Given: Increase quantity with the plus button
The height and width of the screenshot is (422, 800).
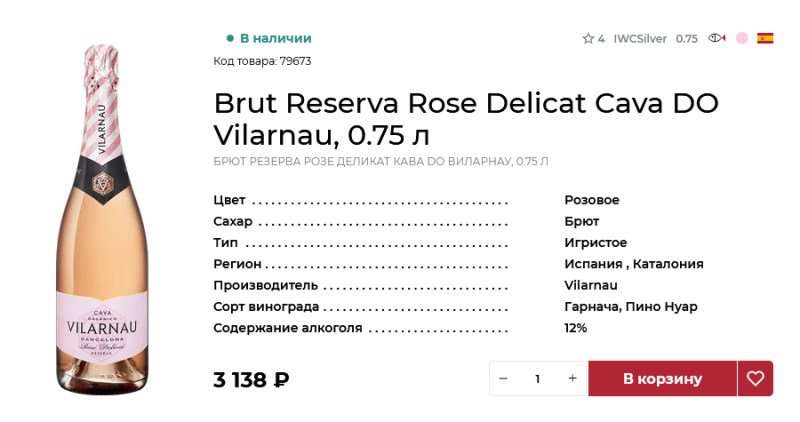Looking at the screenshot, I should point(572,379).
